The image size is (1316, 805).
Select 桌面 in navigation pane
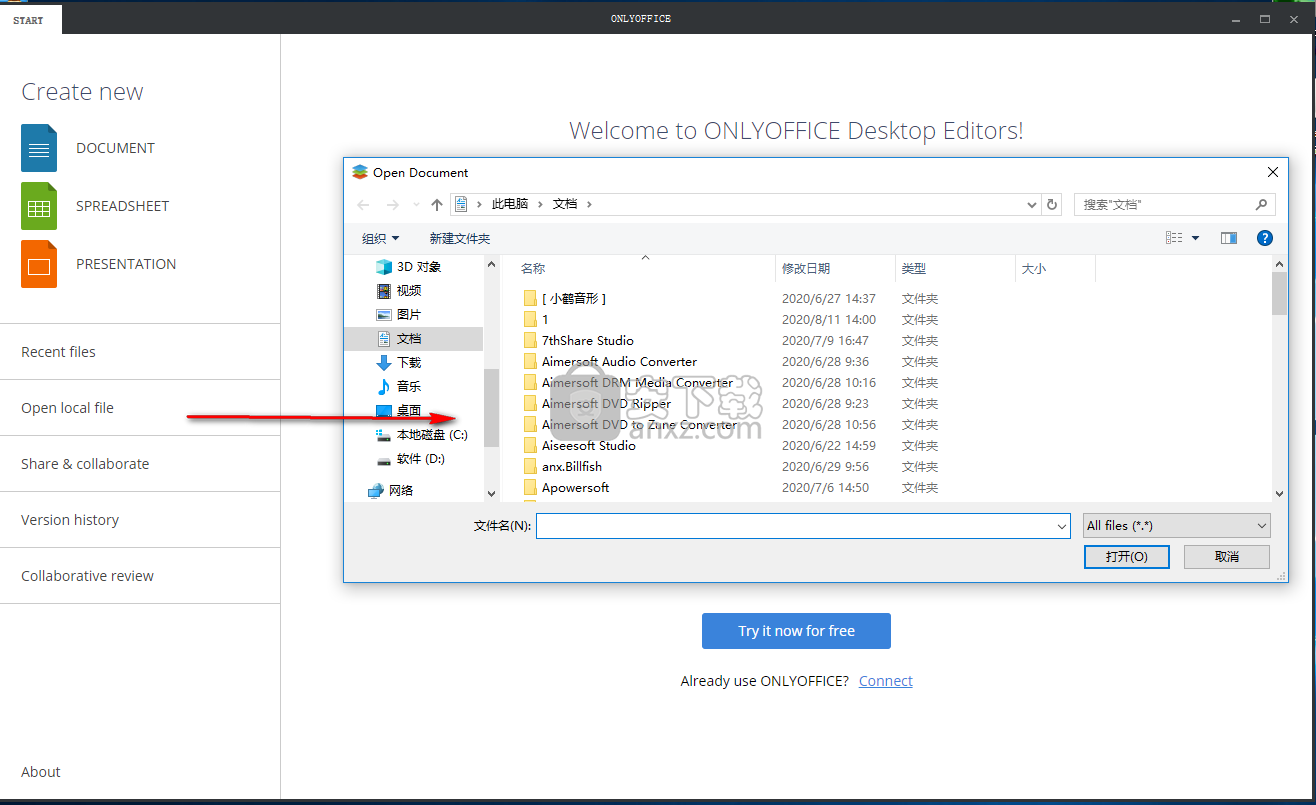400,411
